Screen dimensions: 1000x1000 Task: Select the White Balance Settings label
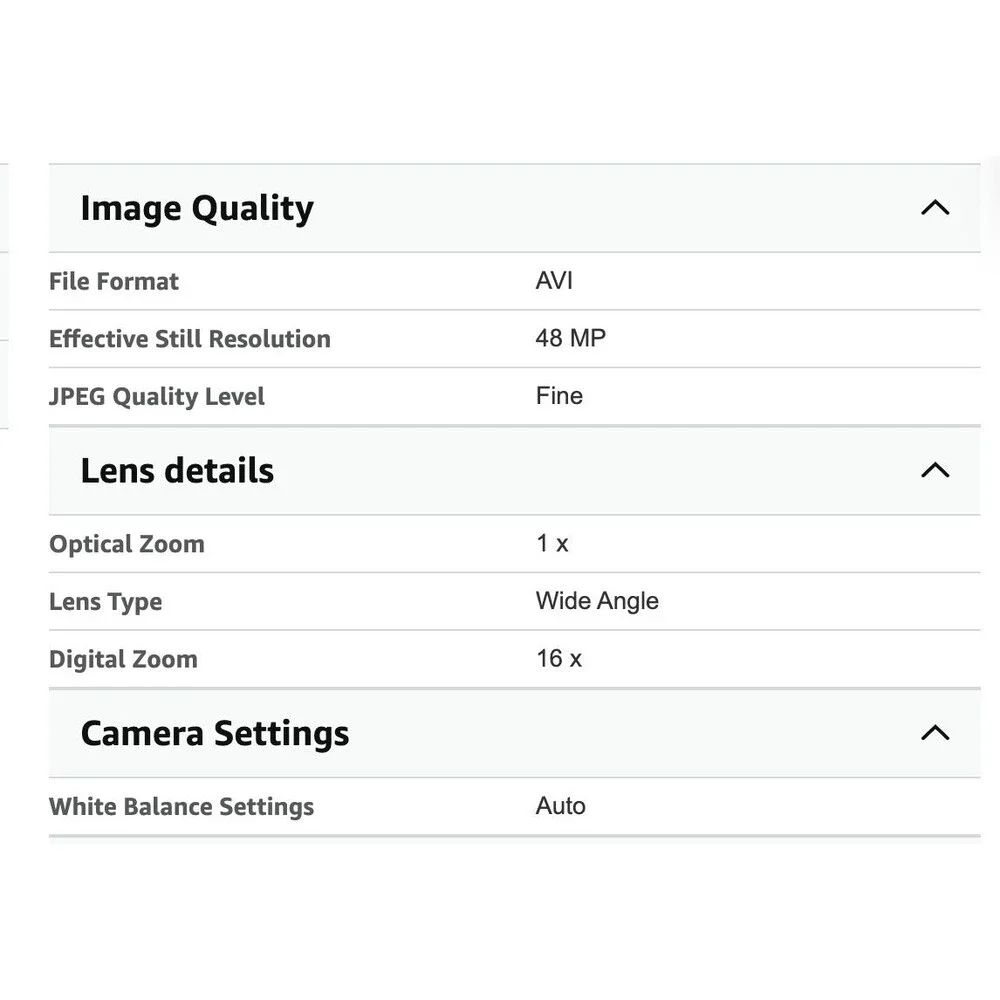coord(182,807)
